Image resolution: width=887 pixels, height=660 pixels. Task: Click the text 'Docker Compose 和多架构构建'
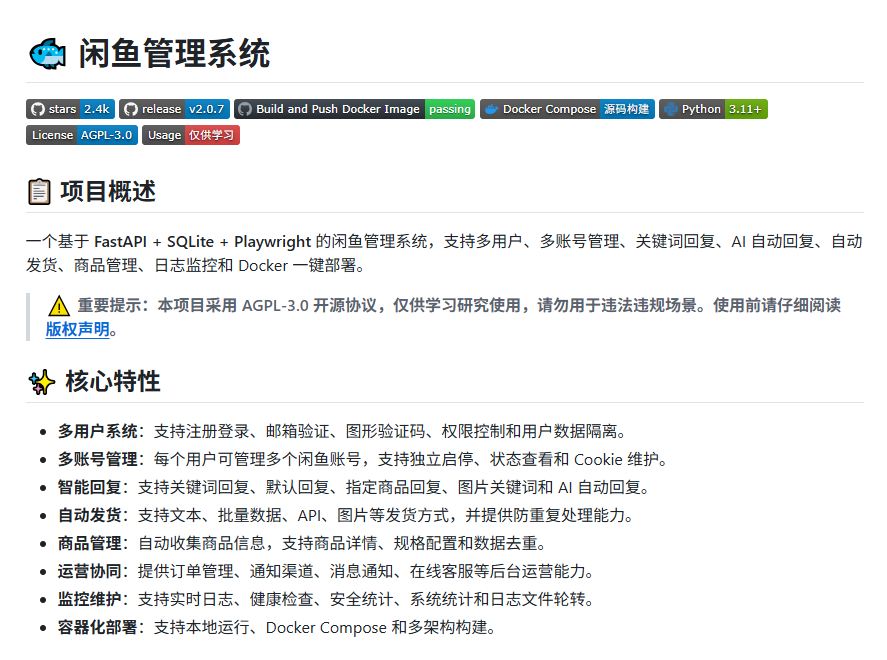click(376, 627)
